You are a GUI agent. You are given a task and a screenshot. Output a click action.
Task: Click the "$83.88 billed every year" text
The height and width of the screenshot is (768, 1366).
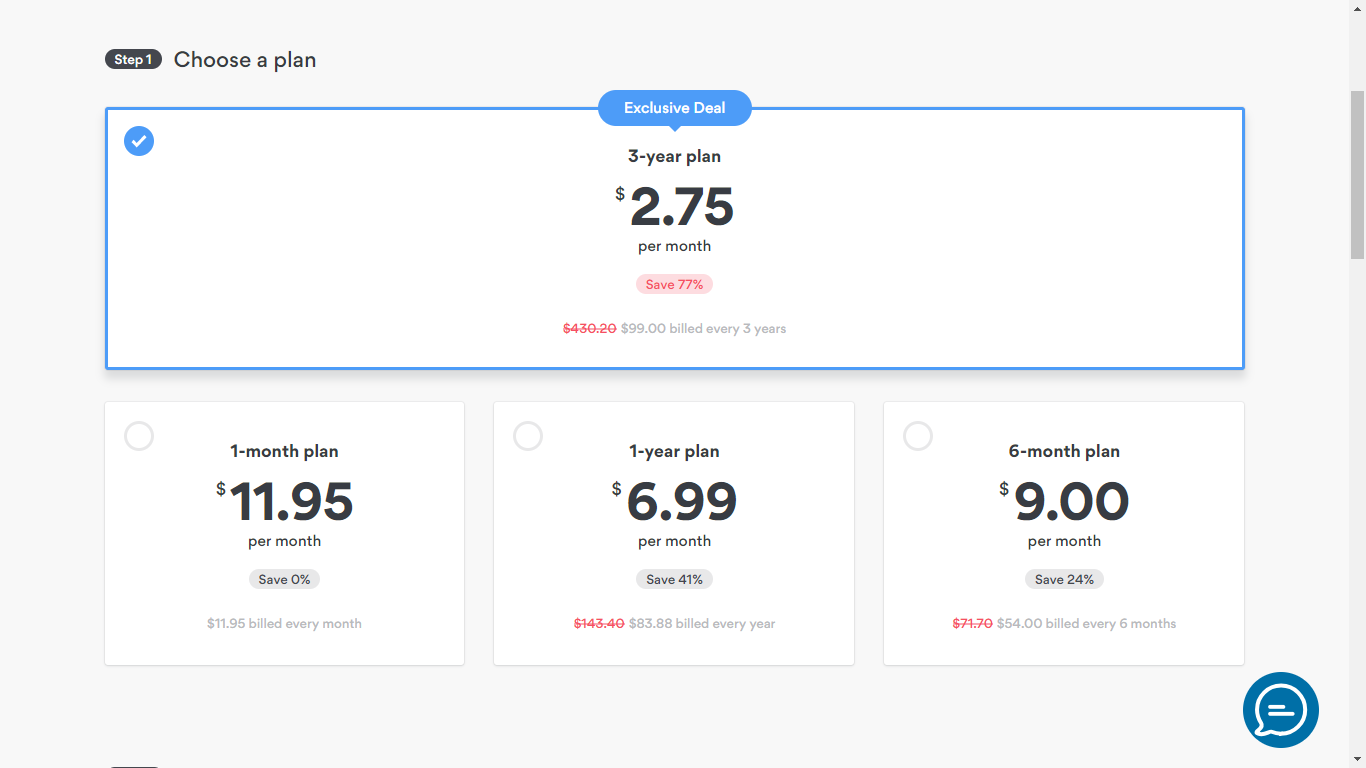pyautogui.click(x=702, y=624)
